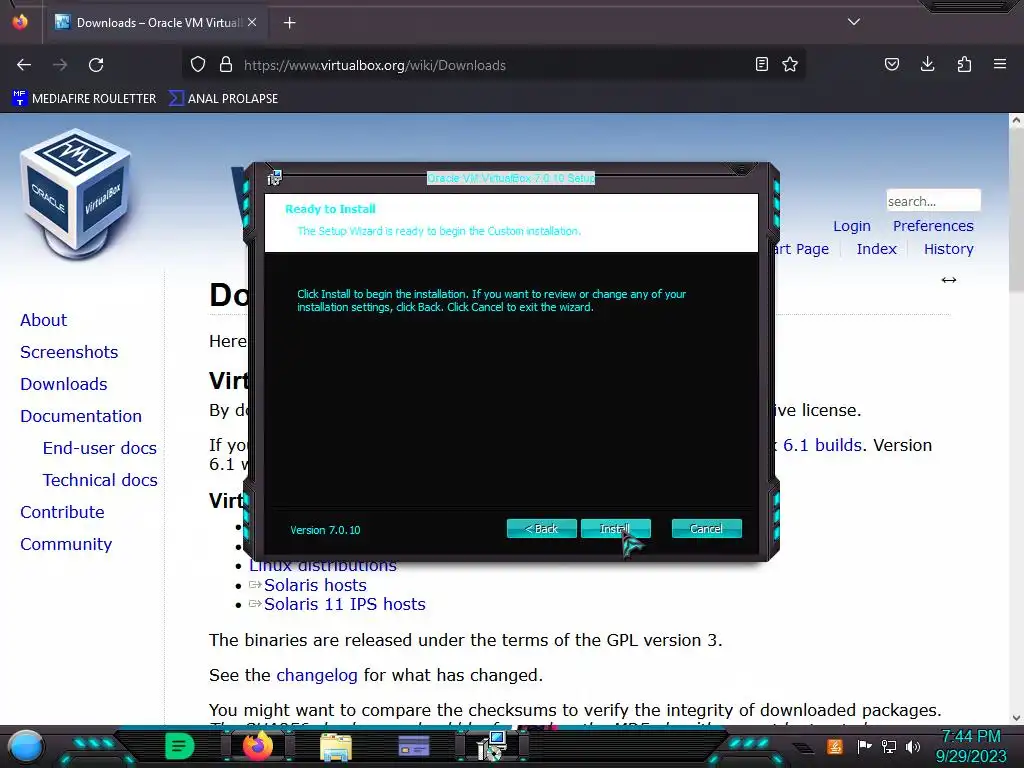Open the extensions puzzle icon
The image size is (1024, 768).
tap(964, 64)
